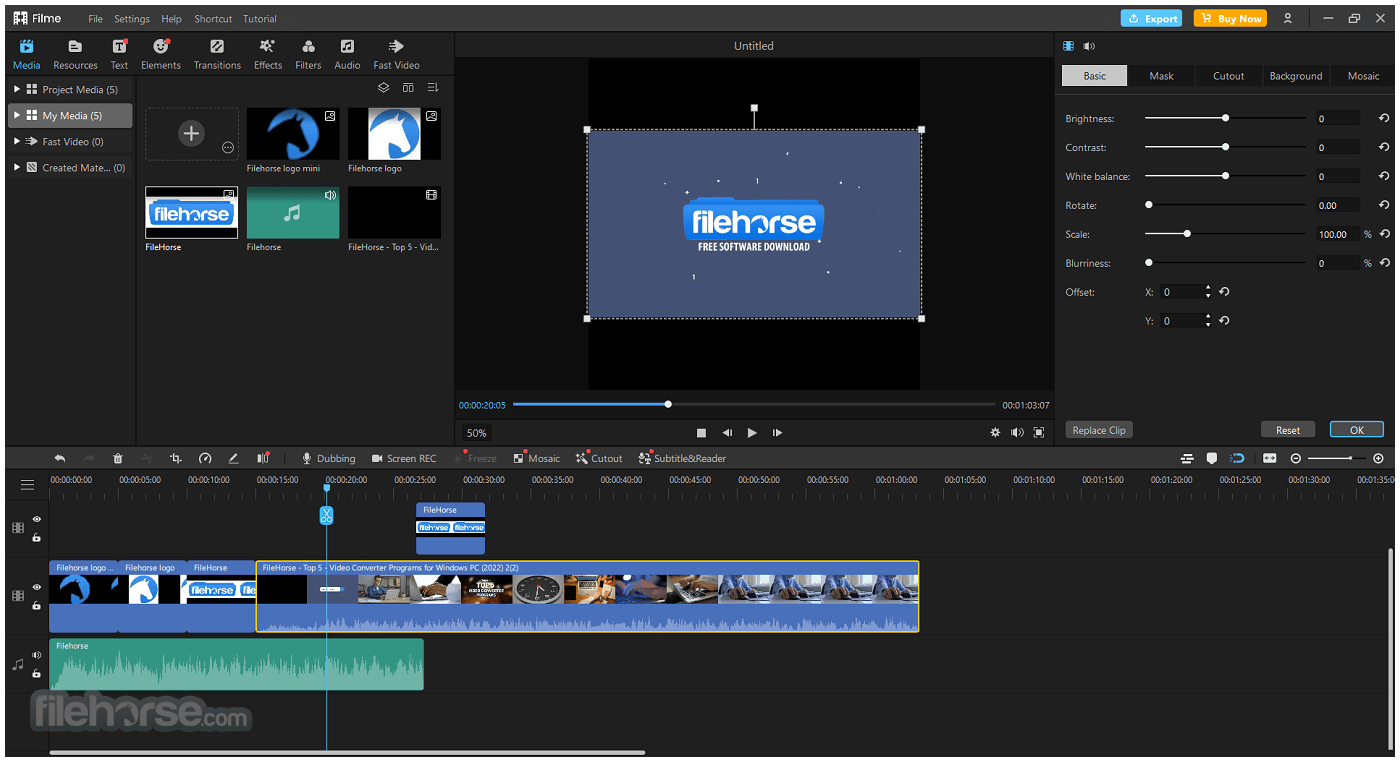
Task: Open the account profile icon in title bar
Action: (x=1288, y=18)
